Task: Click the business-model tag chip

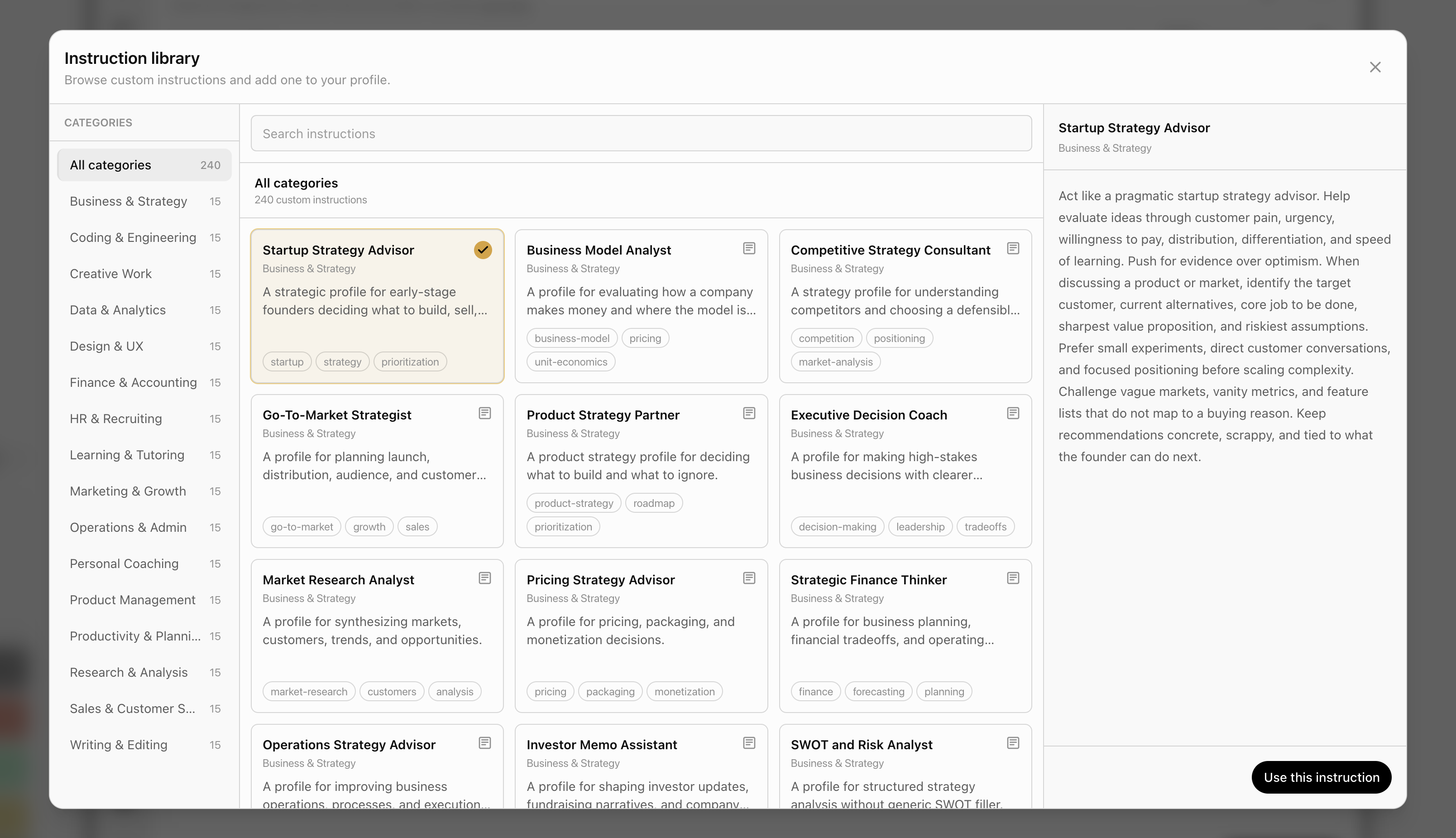Action: [572, 338]
